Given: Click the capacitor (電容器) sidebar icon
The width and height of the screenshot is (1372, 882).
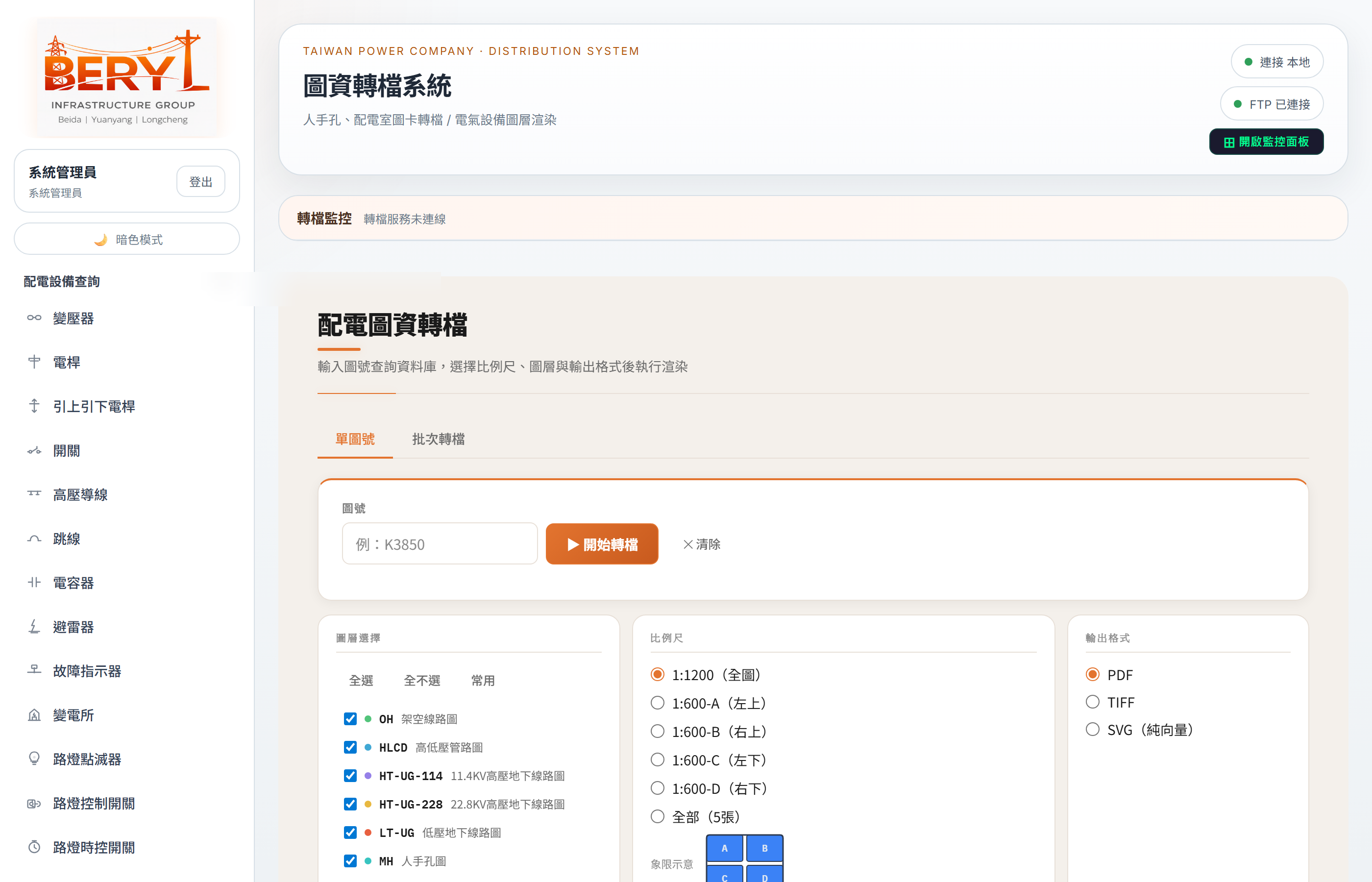Looking at the screenshot, I should coord(34,583).
